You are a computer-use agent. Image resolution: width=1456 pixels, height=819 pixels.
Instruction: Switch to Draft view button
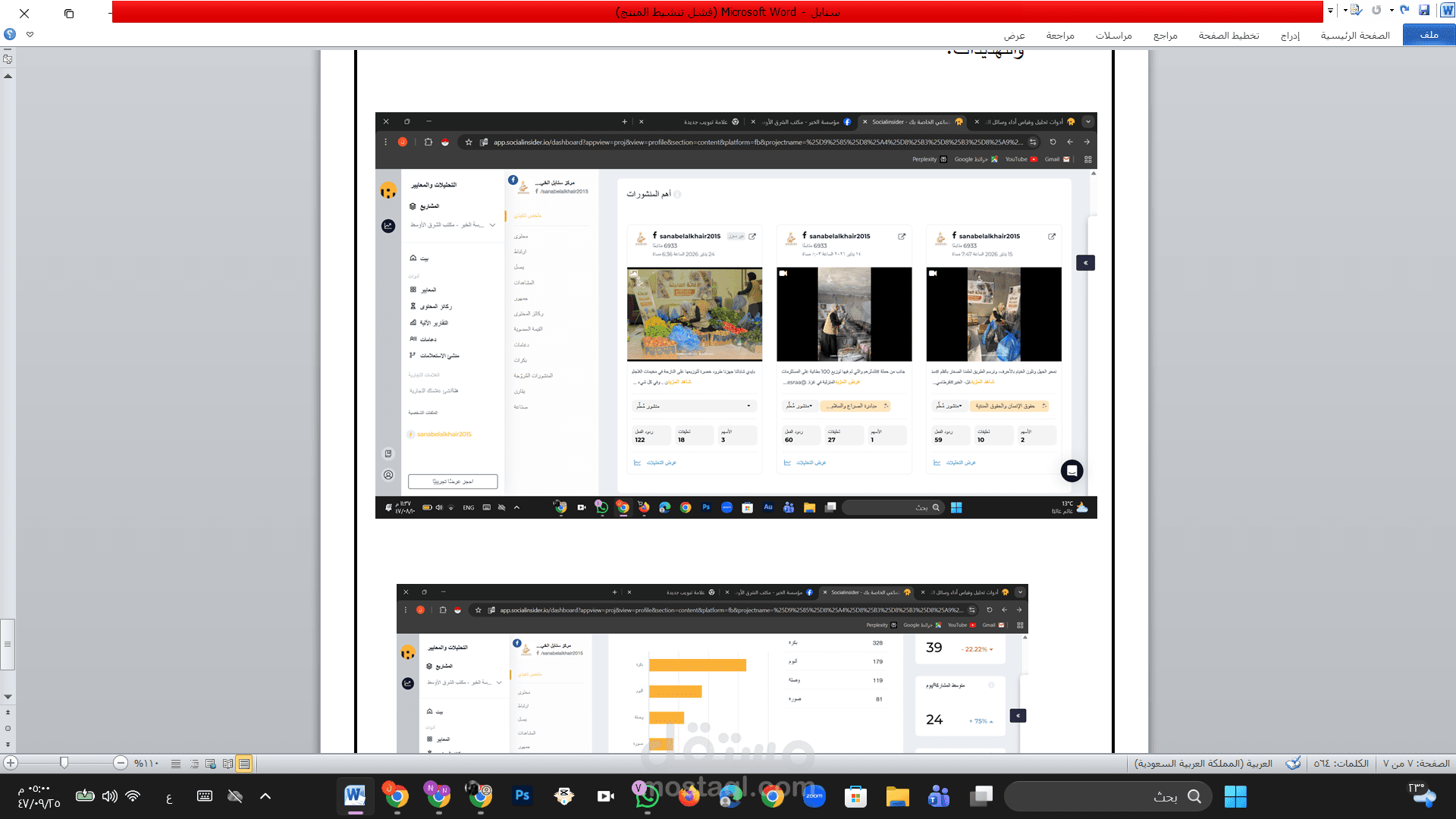pyautogui.click(x=176, y=764)
